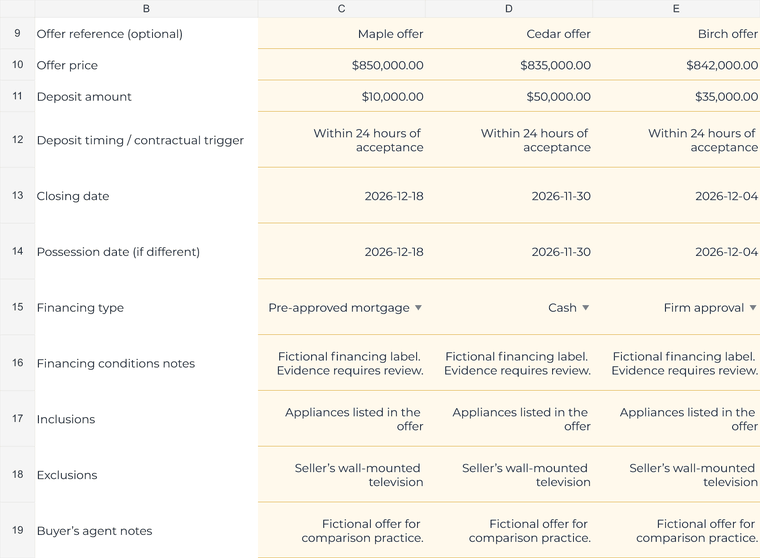Open the Firm approval financing dropdown

coord(753,307)
